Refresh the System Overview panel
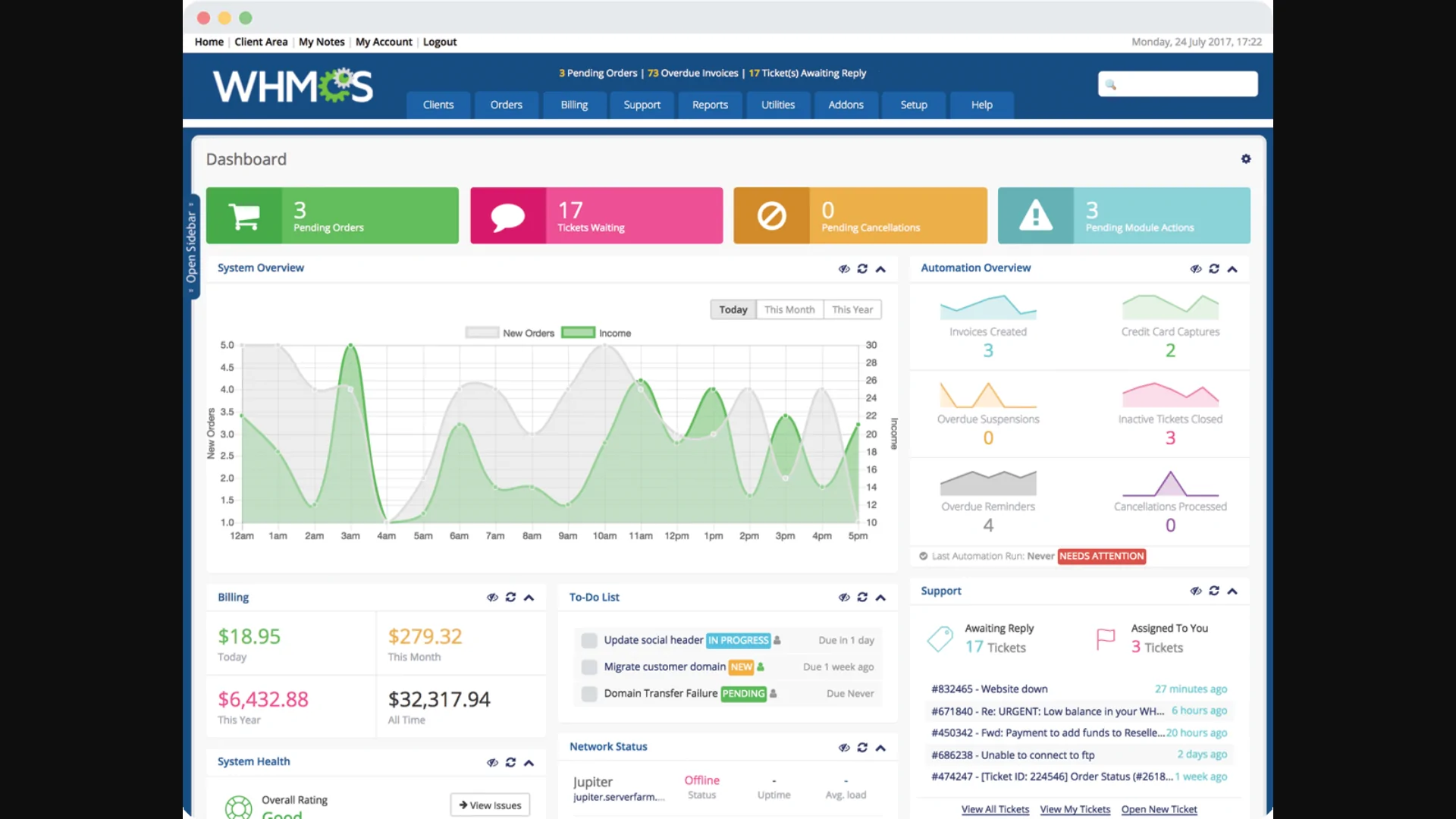This screenshot has height=819, width=1456. [x=863, y=269]
